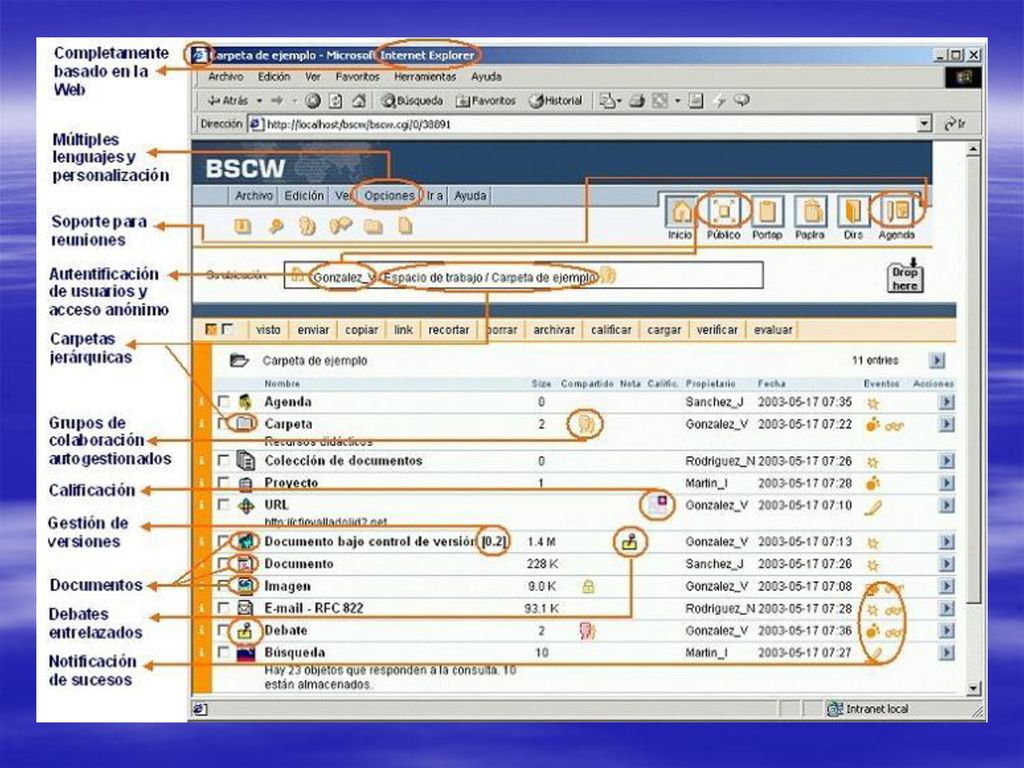
Task: Open the Dirs address book icon
Action: click(854, 212)
